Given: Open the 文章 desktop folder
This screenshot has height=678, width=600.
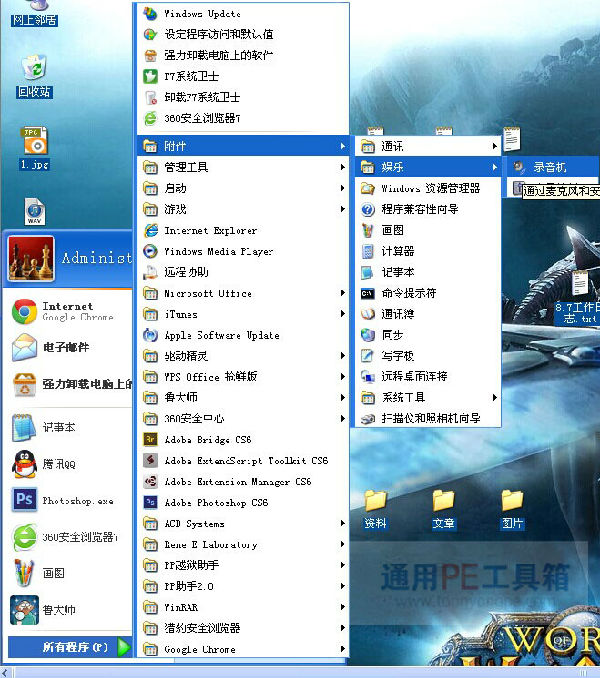Looking at the screenshot, I should point(444,509).
